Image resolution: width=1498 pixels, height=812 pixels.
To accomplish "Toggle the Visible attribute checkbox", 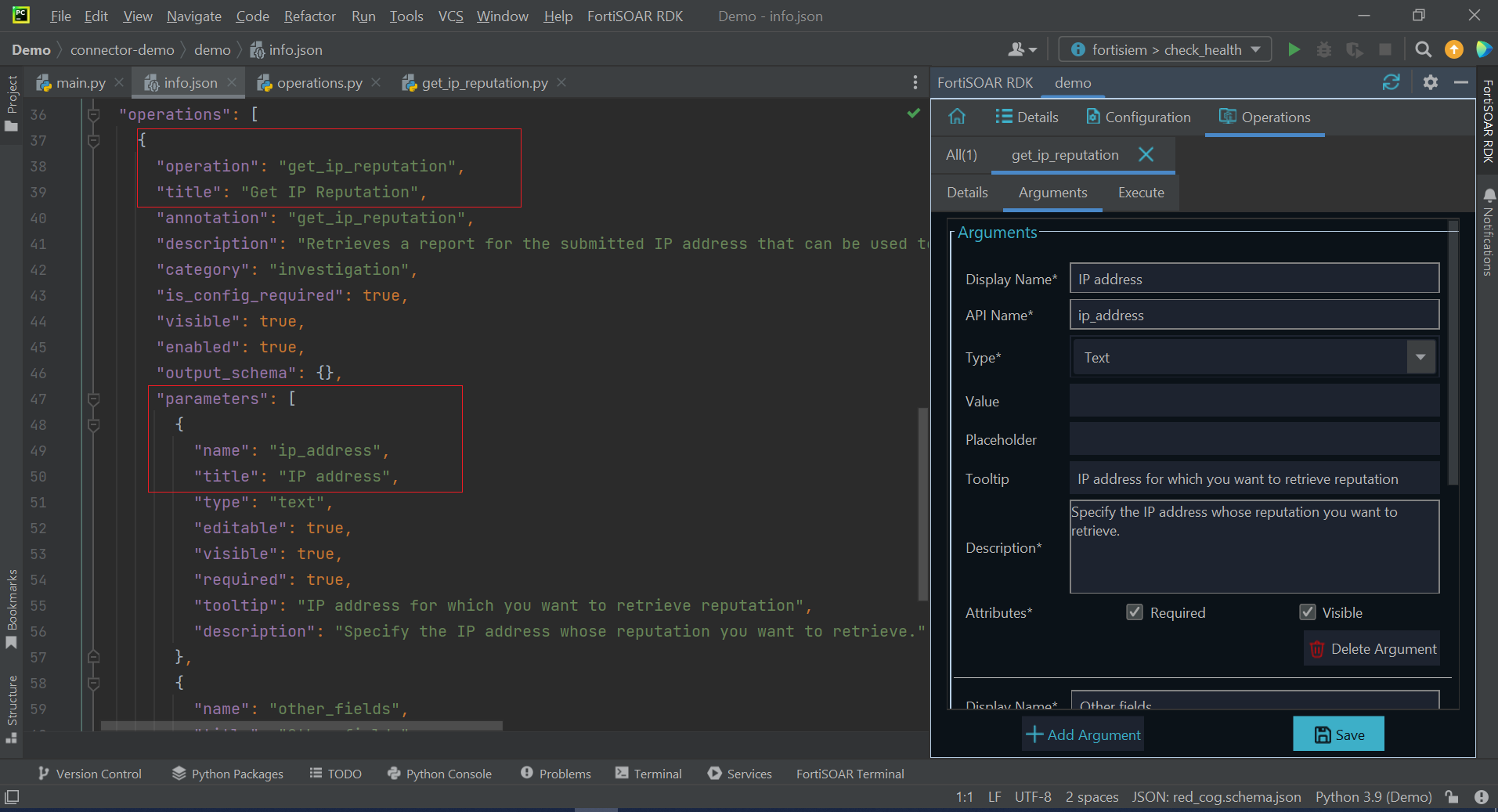I will [1307, 612].
